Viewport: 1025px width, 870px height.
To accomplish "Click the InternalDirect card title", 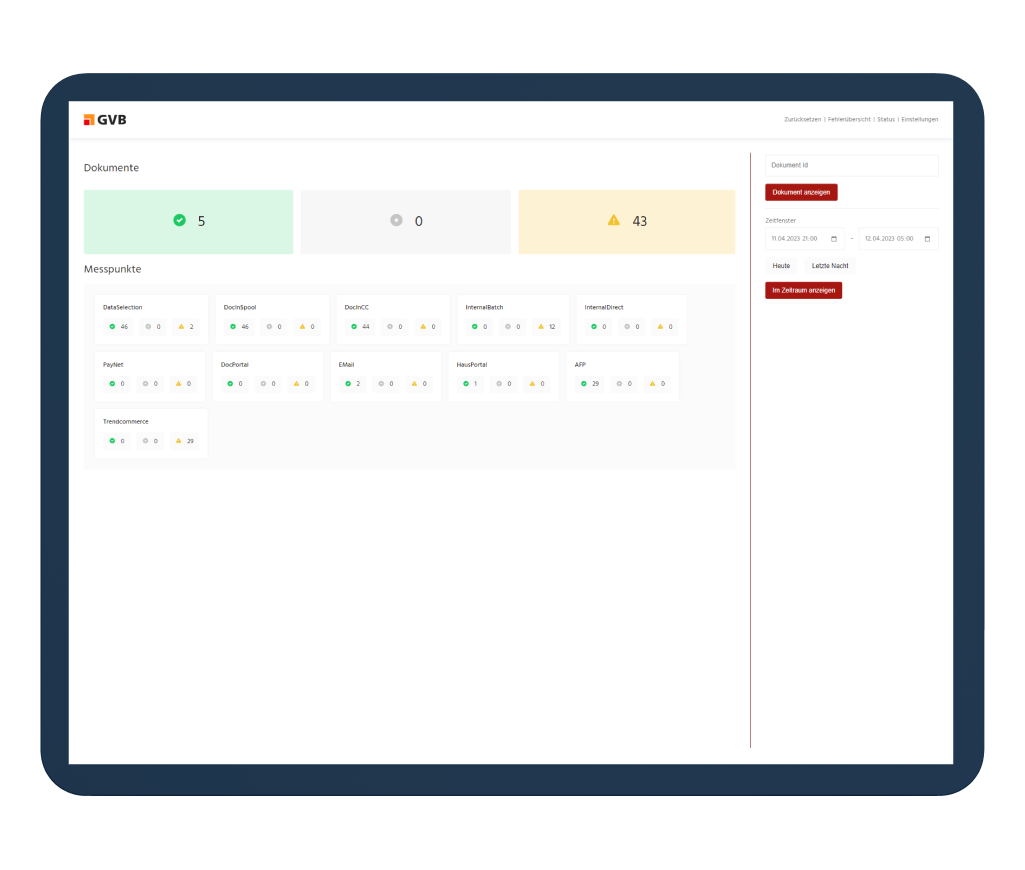I will tap(604, 307).
